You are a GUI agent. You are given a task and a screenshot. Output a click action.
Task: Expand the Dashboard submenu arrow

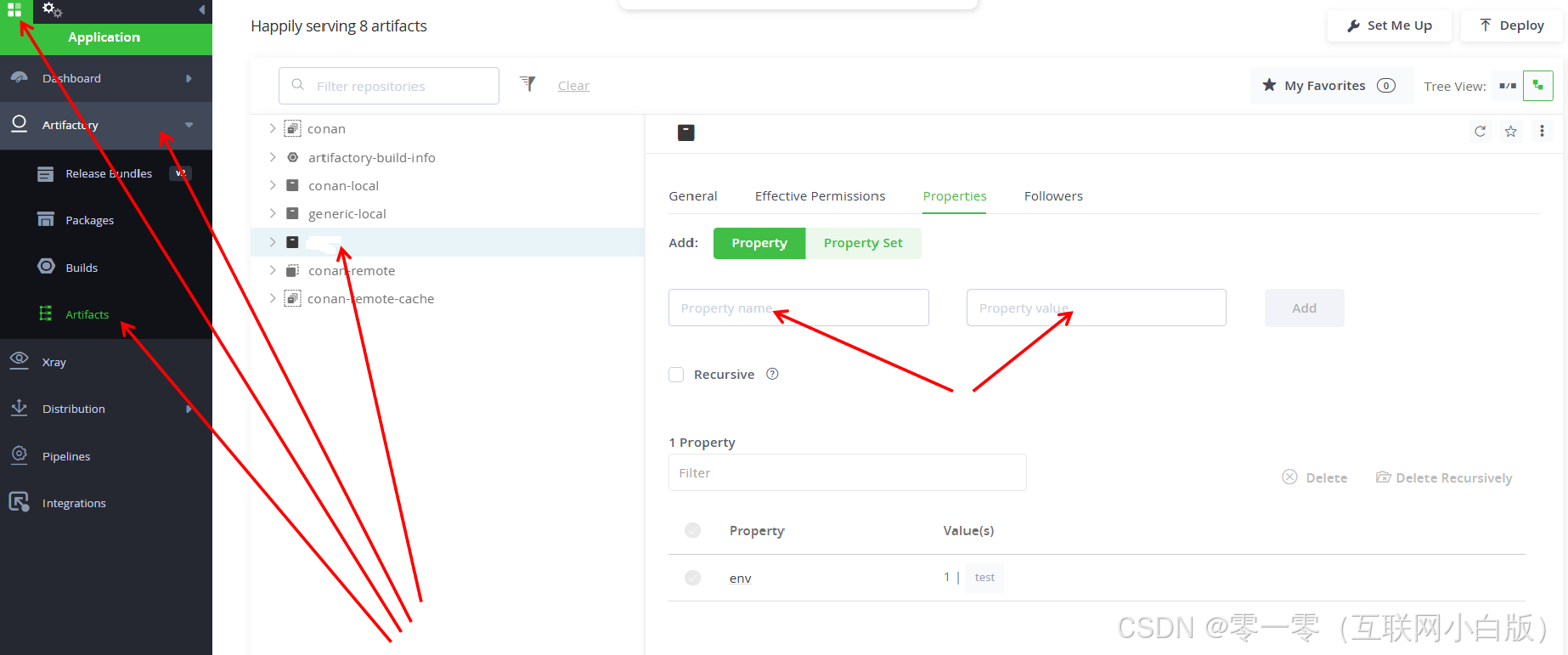pos(189,78)
